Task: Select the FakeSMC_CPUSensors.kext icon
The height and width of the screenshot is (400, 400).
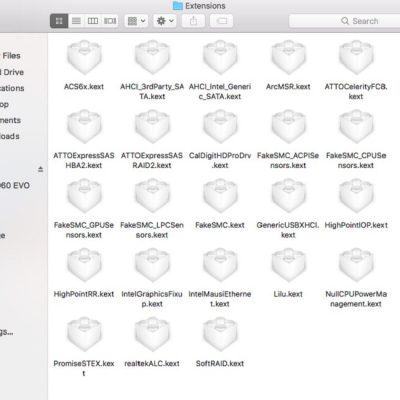Action: [x=356, y=127]
